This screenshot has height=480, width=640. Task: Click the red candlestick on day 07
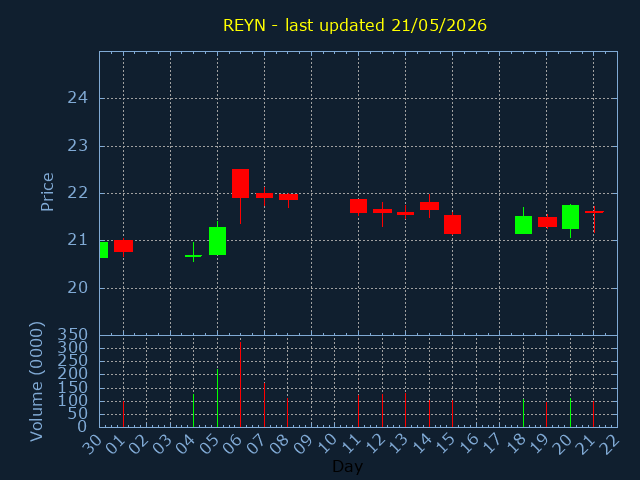[x=264, y=196]
